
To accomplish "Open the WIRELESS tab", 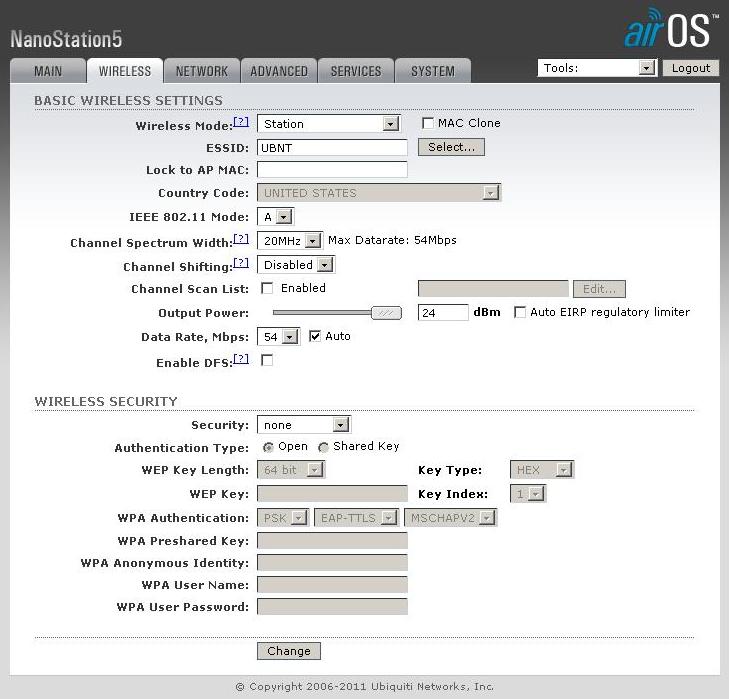I will click(125, 71).
